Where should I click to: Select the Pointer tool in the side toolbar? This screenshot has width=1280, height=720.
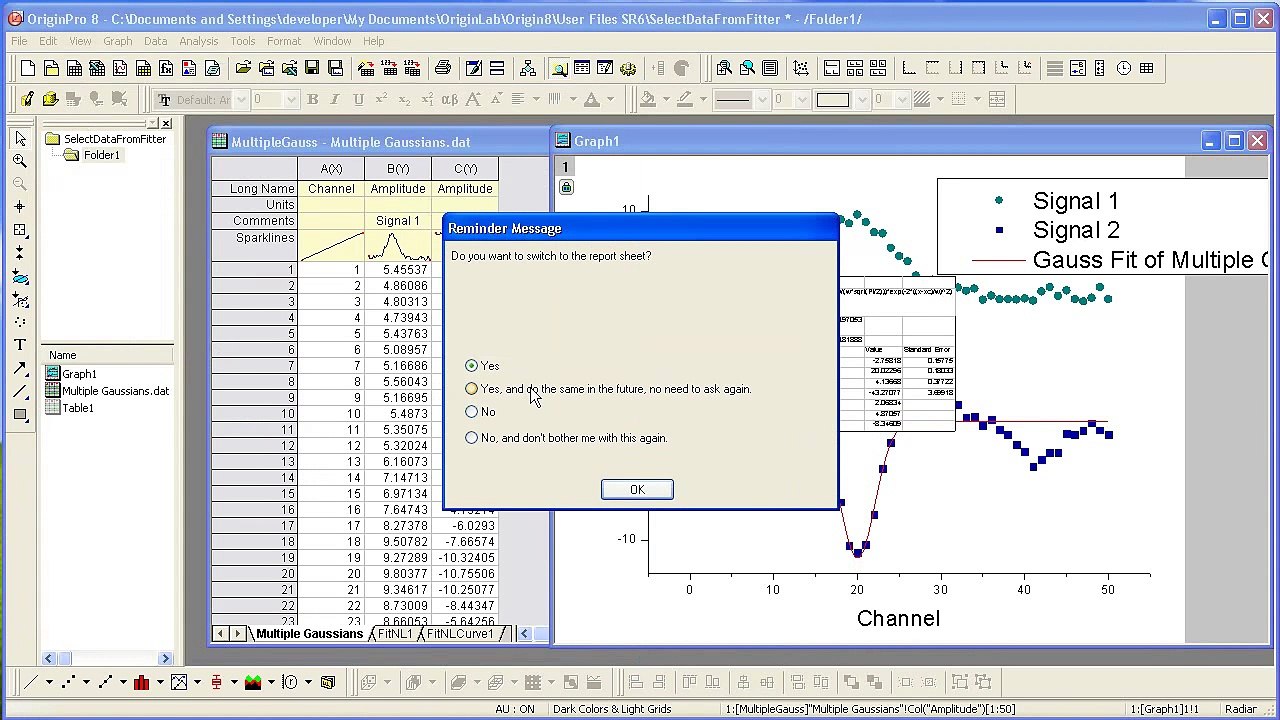point(20,138)
